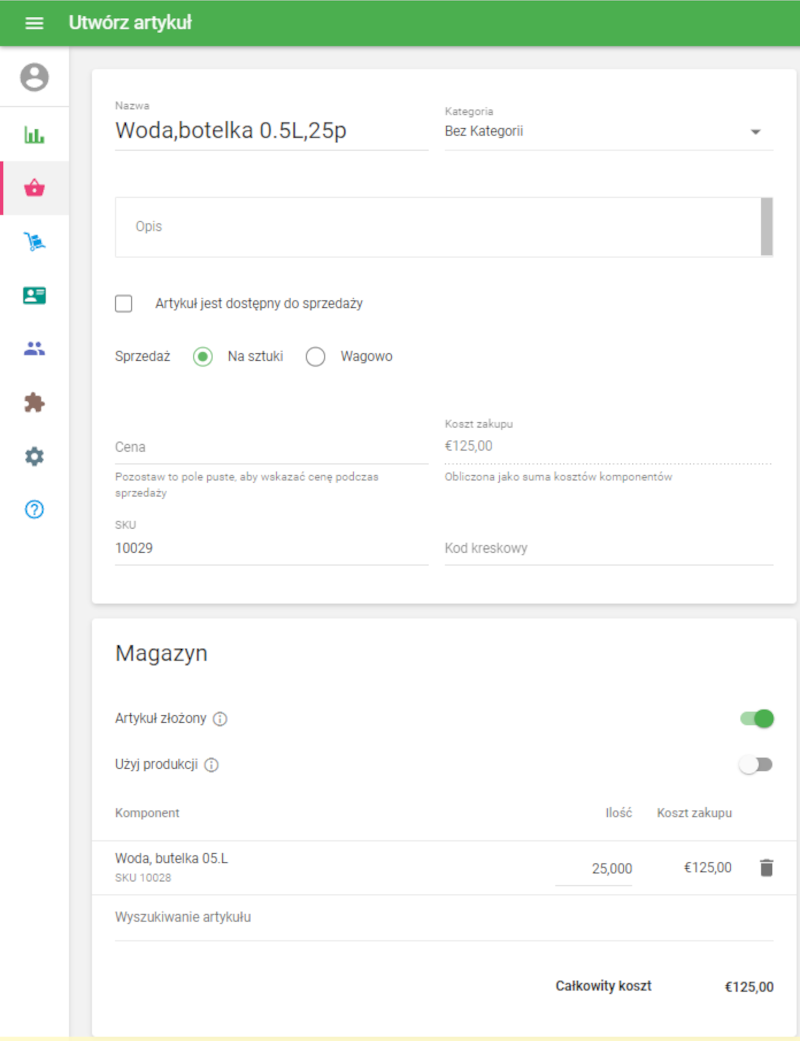Open the help question mark icon
The width and height of the screenshot is (800, 1041).
tap(35, 509)
